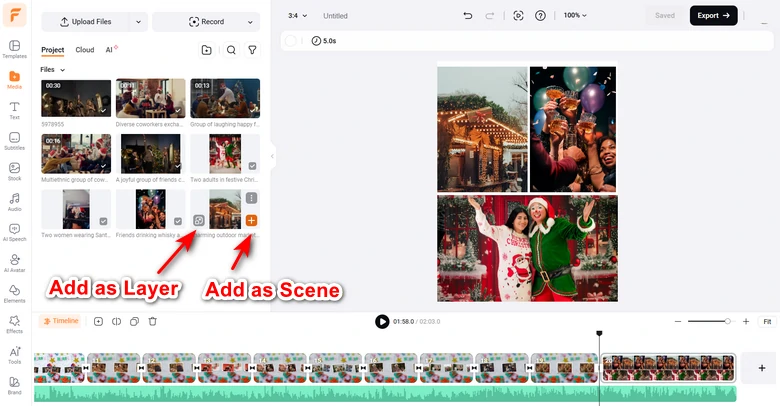Create a new folder in media
The height and width of the screenshot is (406, 780).
tap(206, 50)
